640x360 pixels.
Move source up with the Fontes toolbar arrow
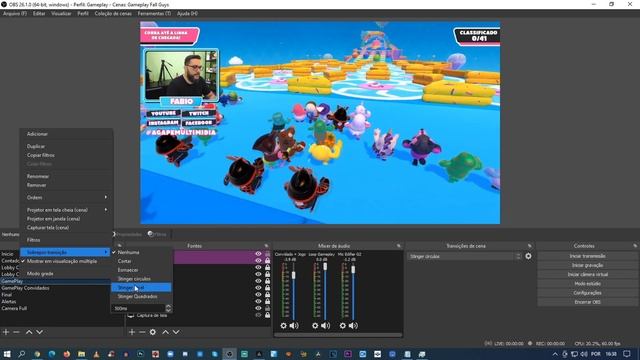(x=165, y=332)
